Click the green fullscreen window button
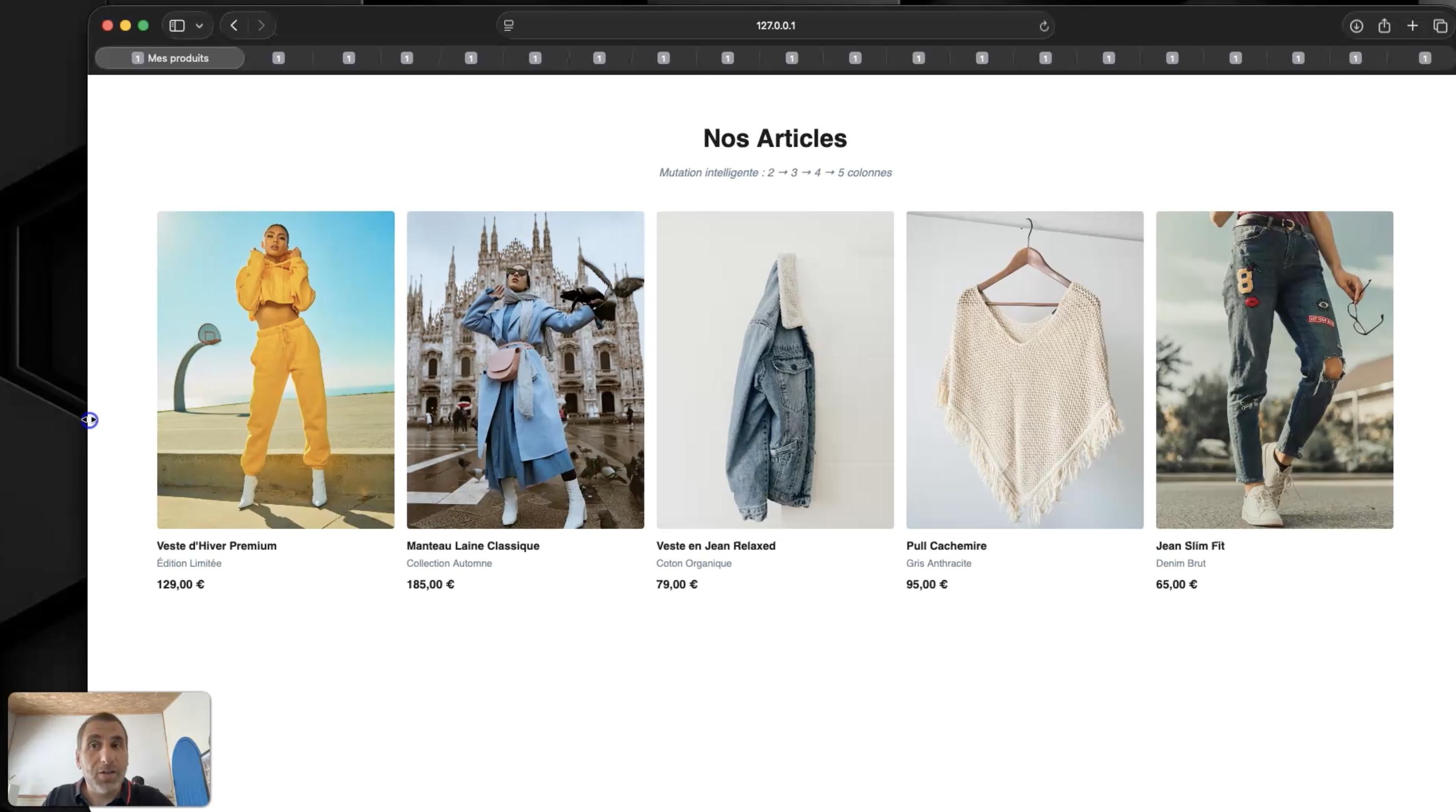The height and width of the screenshot is (812, 1456). coord(143,26)
